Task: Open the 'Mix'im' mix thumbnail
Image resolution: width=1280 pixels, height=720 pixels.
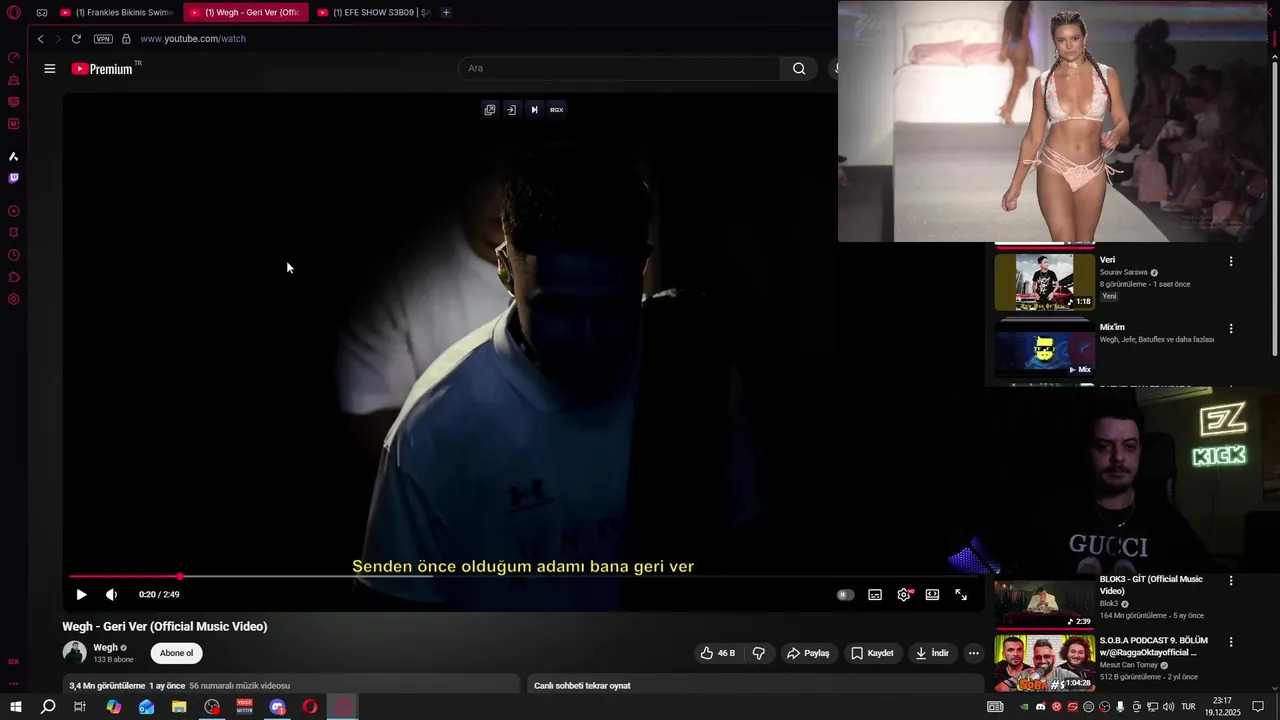Action: tap(1044, 349)
